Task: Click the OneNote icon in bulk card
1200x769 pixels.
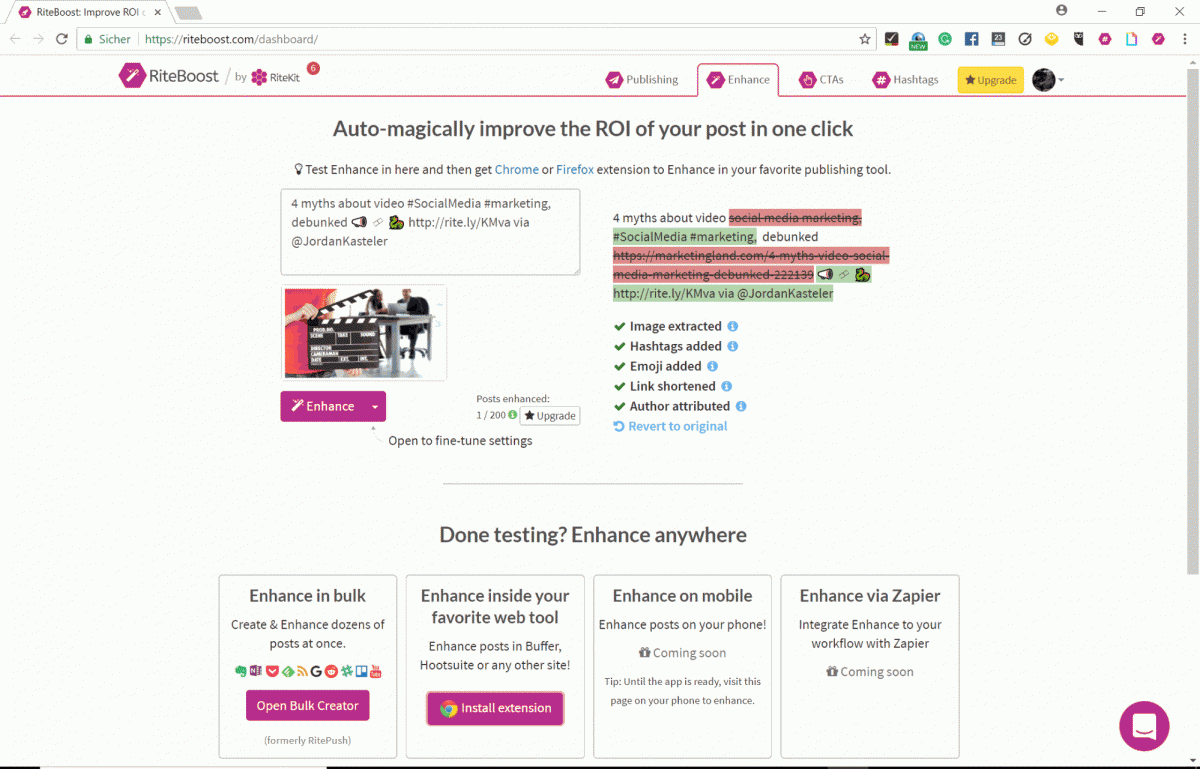Action: [x=256, y=671]
